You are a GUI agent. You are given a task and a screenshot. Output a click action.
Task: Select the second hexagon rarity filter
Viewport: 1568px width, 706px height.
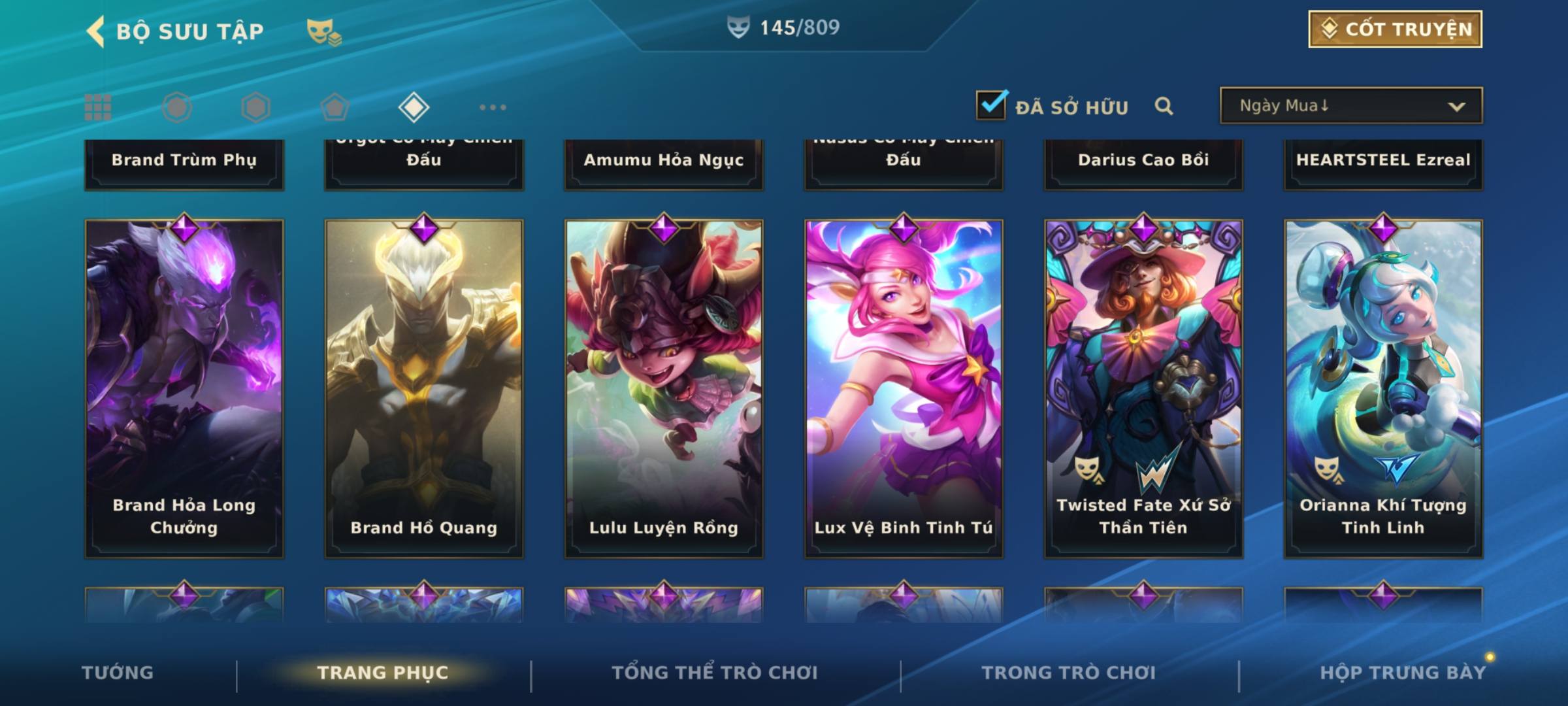pos(255,107)
